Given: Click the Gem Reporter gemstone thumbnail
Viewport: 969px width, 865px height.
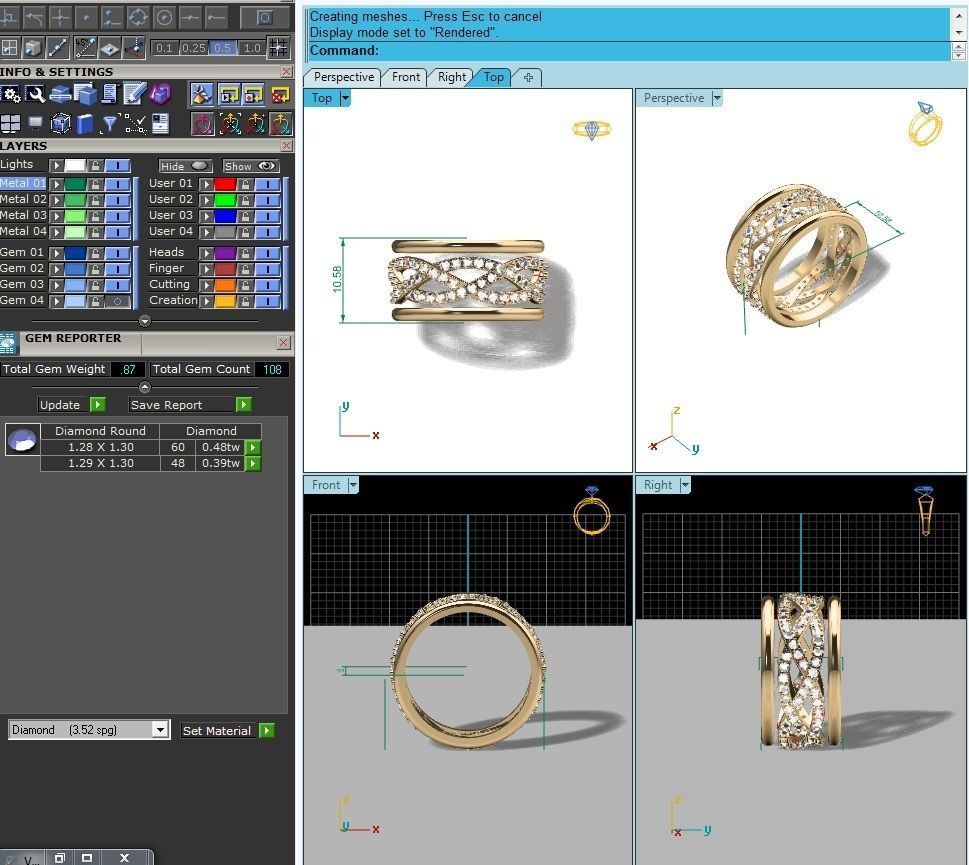Looking at the screenshot, I should (23, 440).
